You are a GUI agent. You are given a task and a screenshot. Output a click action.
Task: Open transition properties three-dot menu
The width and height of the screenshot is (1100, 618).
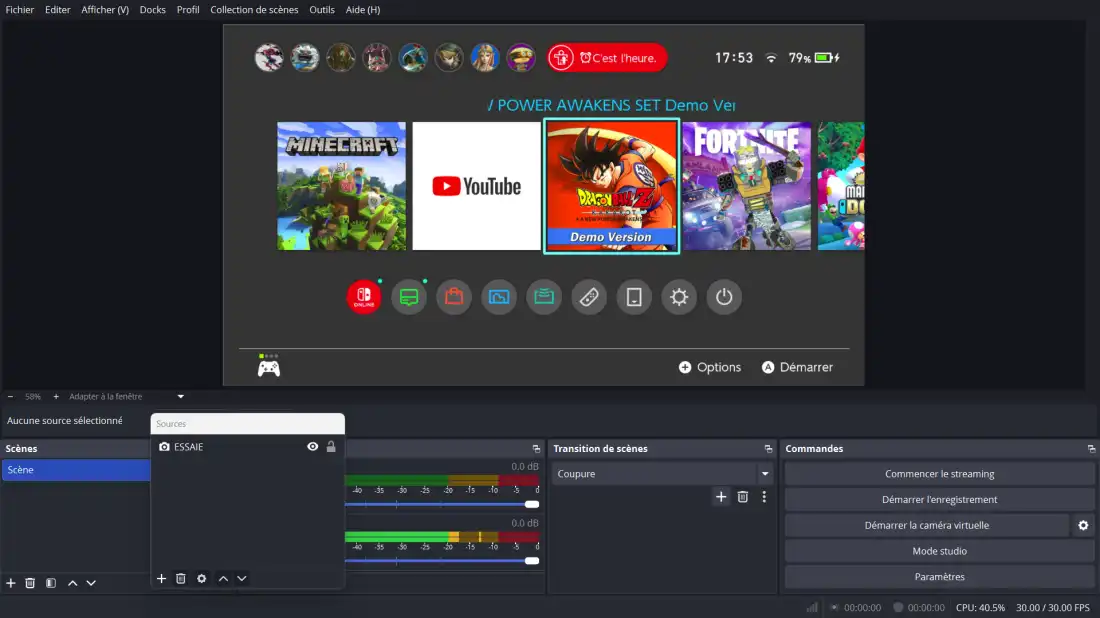[764, 497]
